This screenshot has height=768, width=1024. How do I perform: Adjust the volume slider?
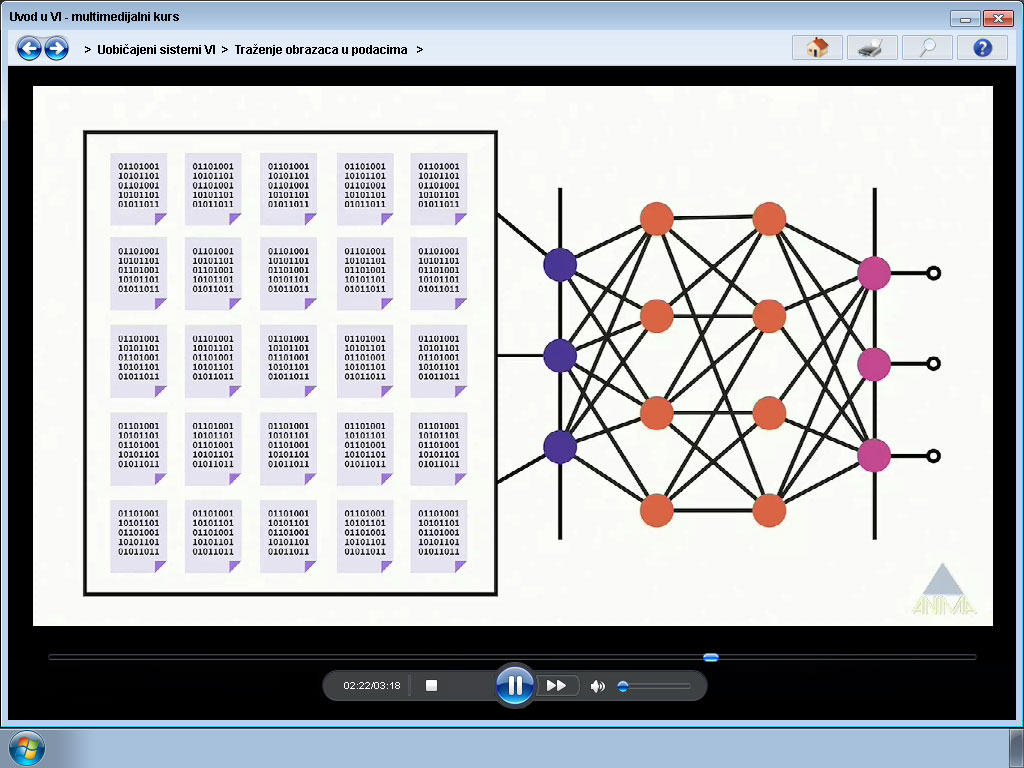pyautogui.click(x=654, y=686)
